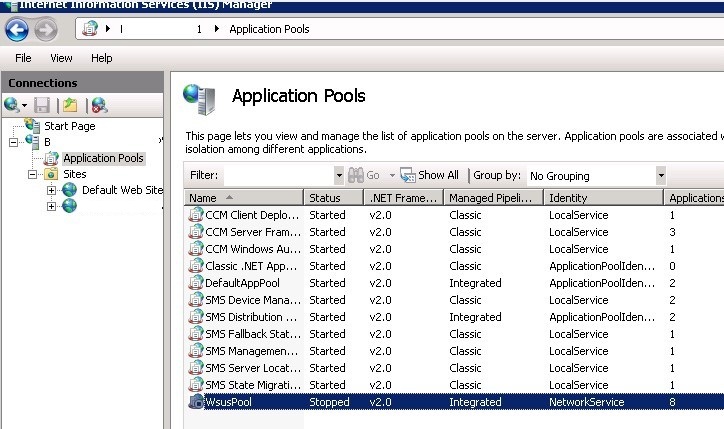Select SMS Fallback Stat... pool row
724x429 pixels.
click(454, 334)
